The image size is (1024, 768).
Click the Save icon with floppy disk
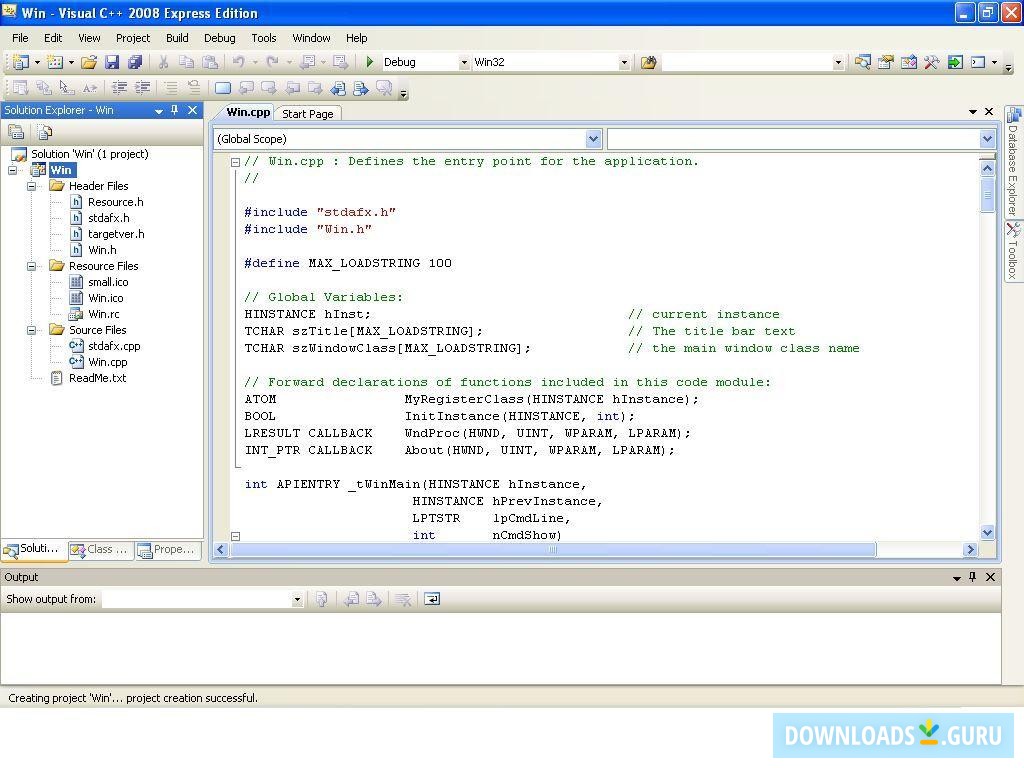tap(112, 62)
